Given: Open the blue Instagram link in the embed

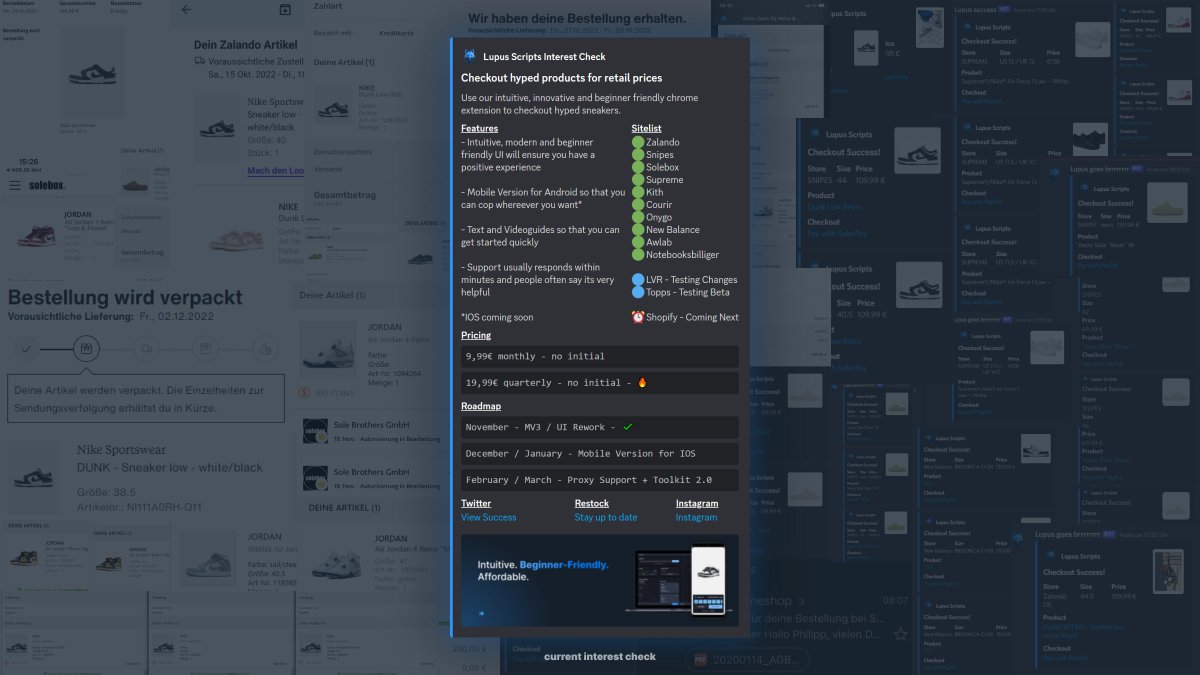Looking at the screenshot, I should [x=696, y=517].
